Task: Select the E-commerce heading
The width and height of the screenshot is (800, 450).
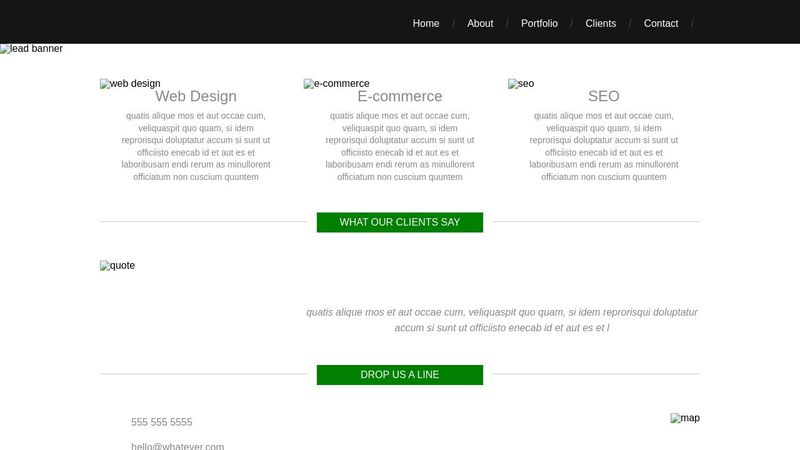Action: point(400,97)
